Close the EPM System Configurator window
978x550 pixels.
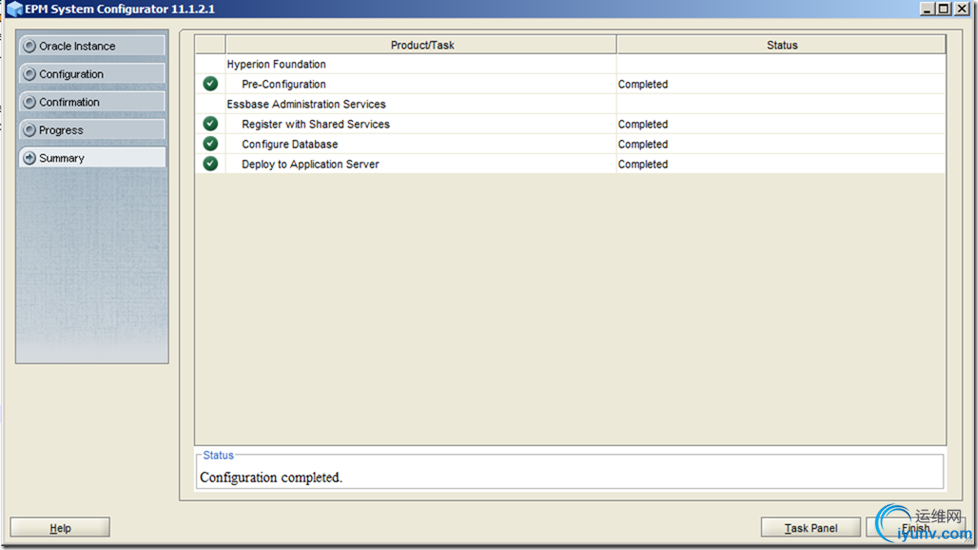(x=962, y=9)
